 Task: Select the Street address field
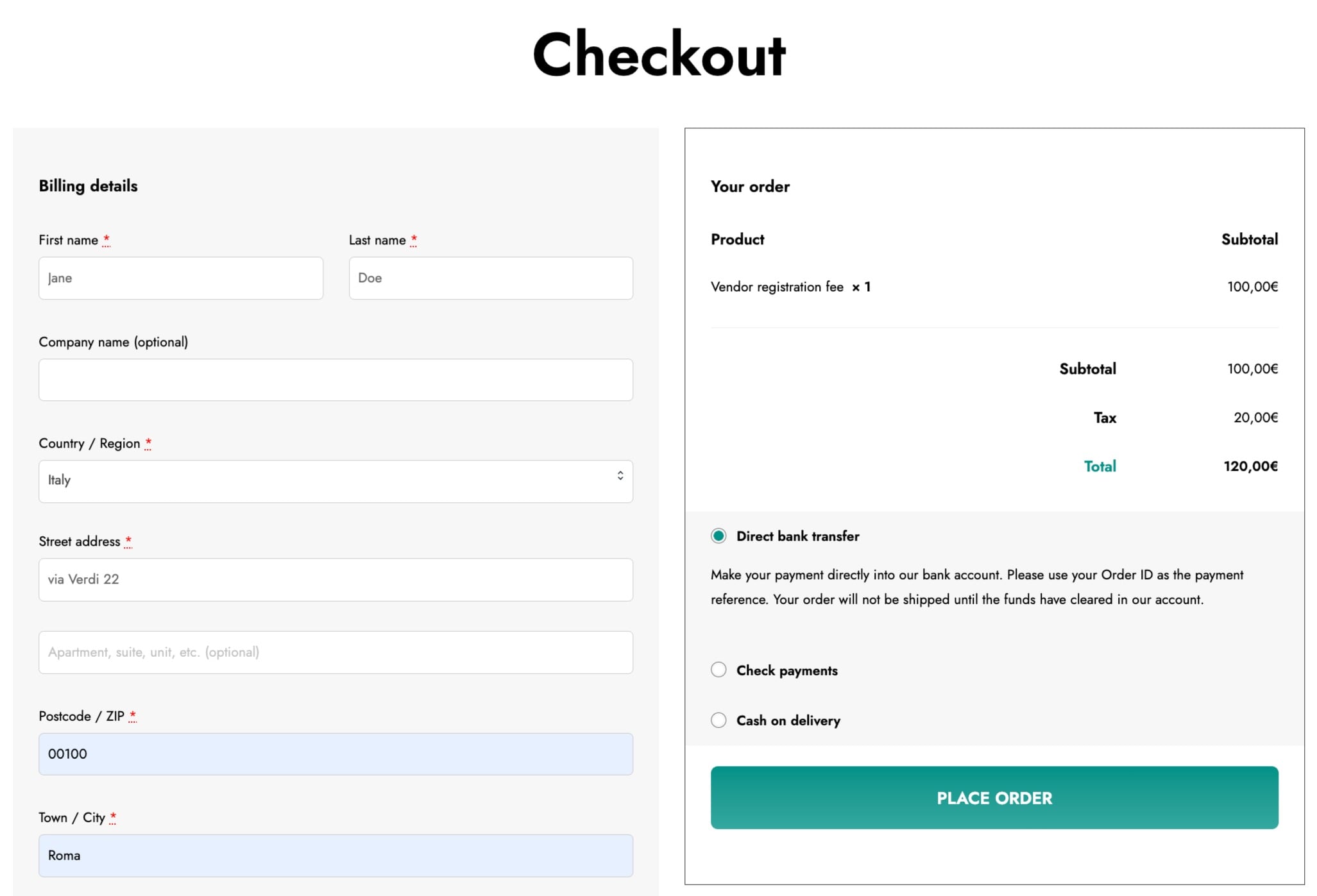336,580
